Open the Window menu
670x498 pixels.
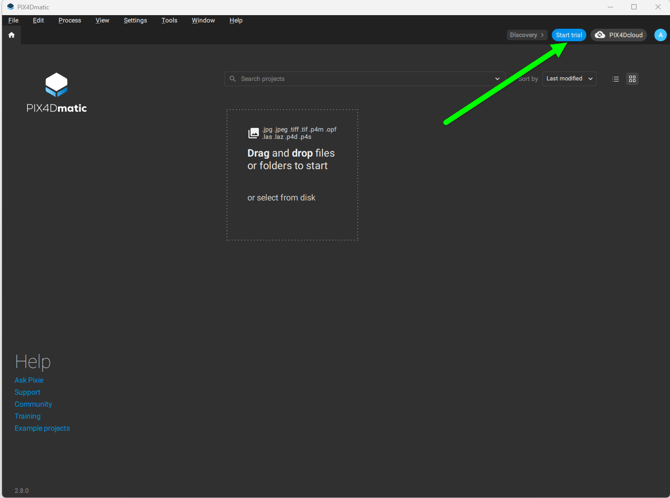[x=203, y=21]
